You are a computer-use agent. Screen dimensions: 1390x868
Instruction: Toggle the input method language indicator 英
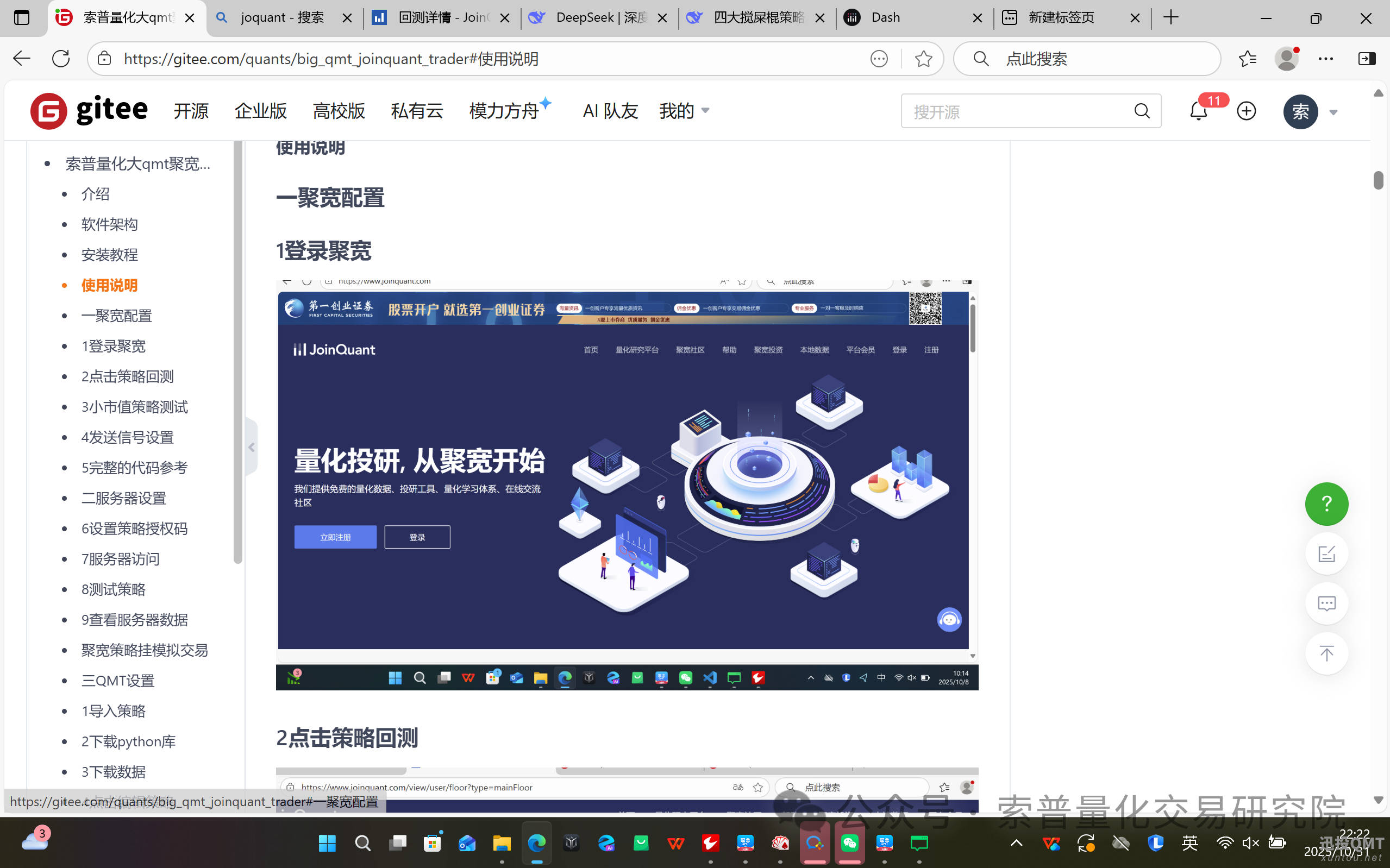pos(1189,842)
